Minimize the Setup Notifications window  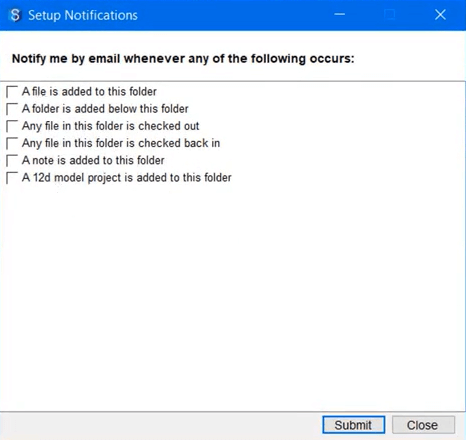tap(339, 14)
